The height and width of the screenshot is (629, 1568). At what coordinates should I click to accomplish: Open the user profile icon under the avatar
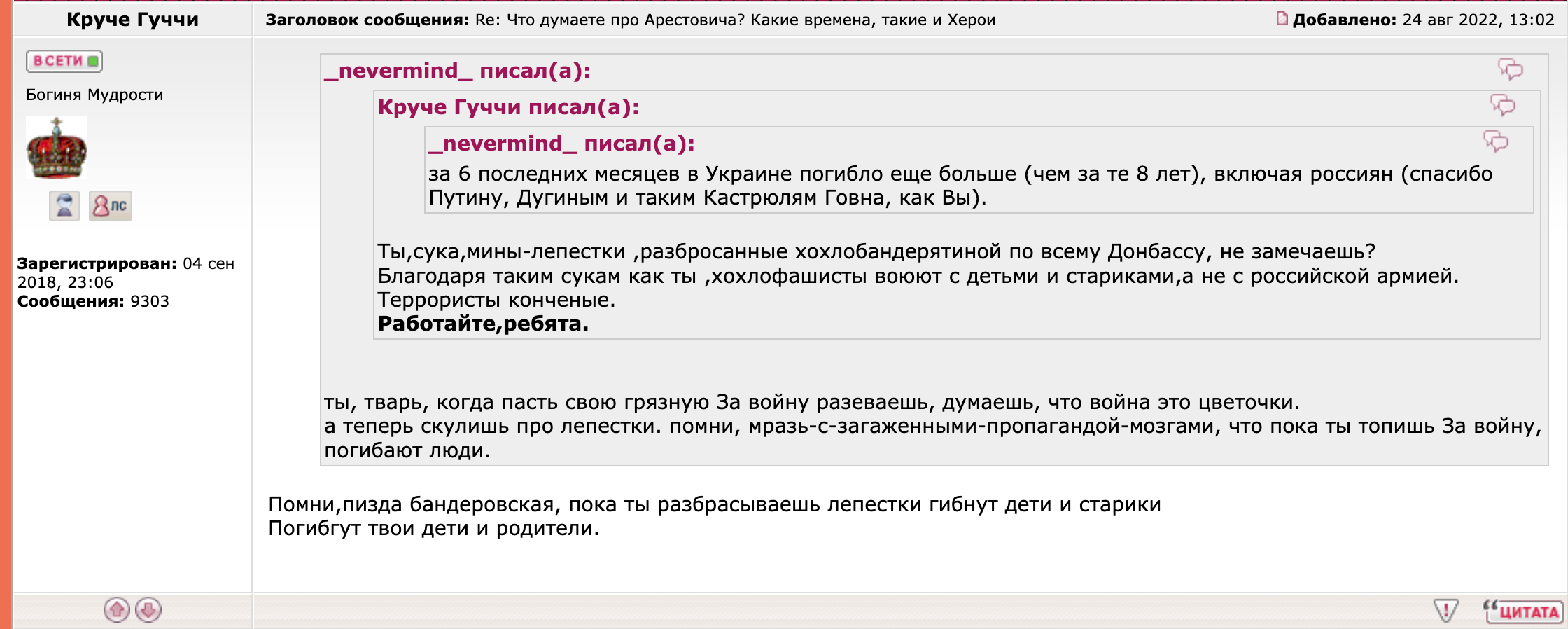64,206
